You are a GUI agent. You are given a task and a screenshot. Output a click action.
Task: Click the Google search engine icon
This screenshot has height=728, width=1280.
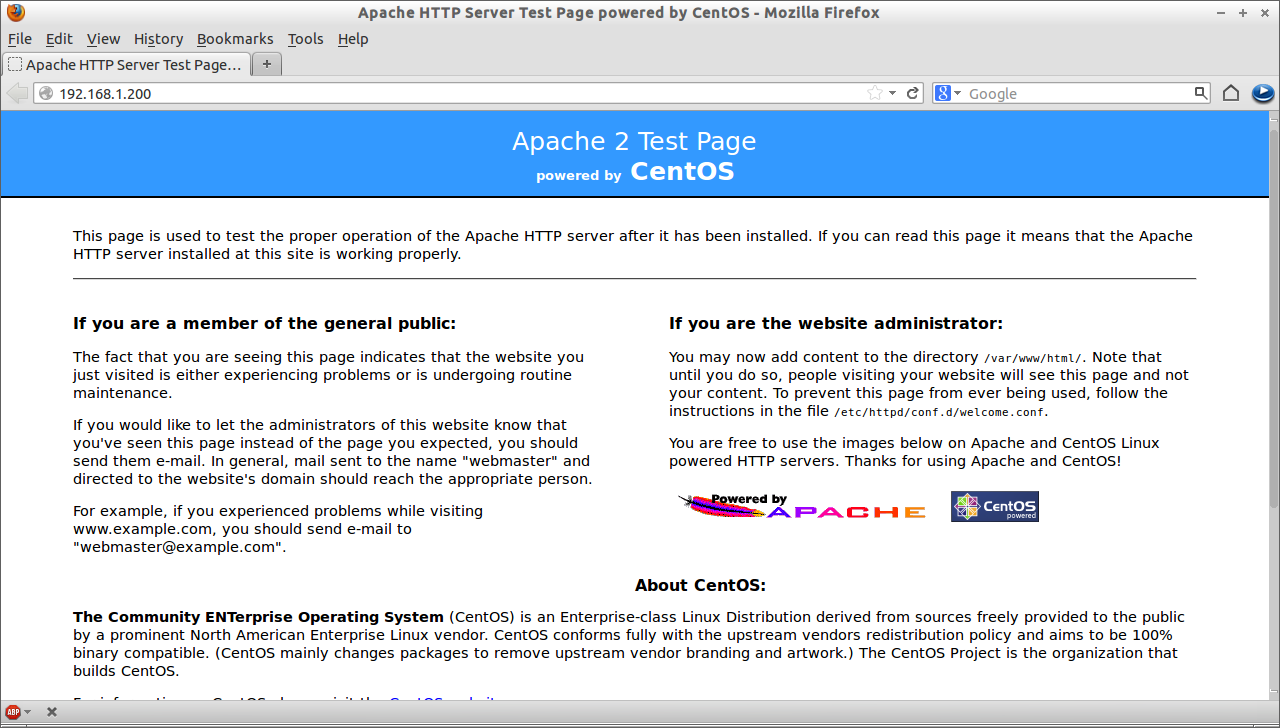(942, 93)
